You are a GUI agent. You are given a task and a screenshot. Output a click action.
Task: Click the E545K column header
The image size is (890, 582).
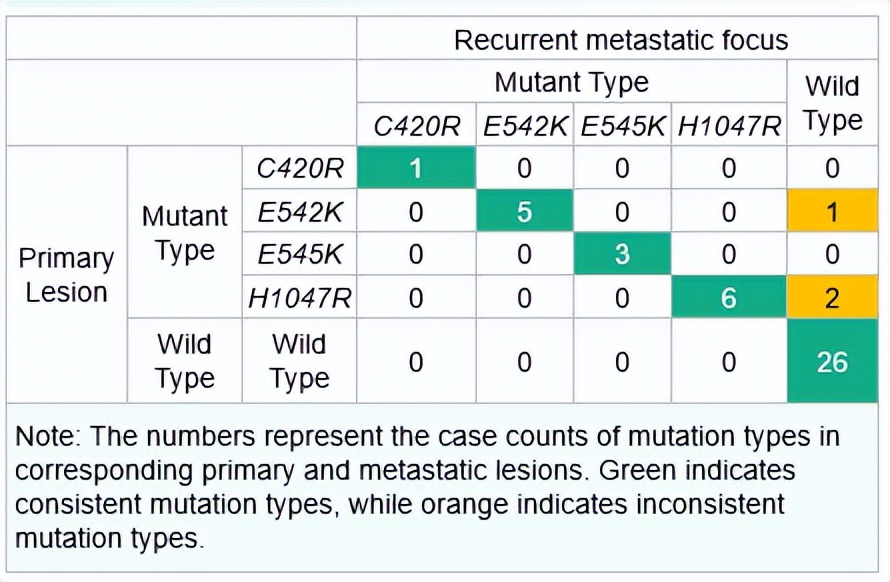point(622,127)
